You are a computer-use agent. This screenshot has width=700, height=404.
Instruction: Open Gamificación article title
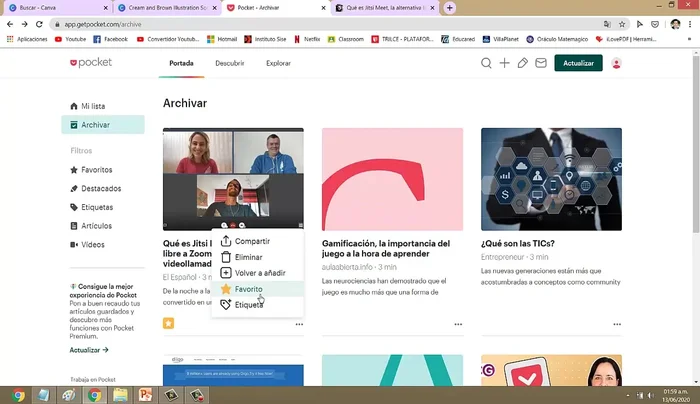pos(386,249)
